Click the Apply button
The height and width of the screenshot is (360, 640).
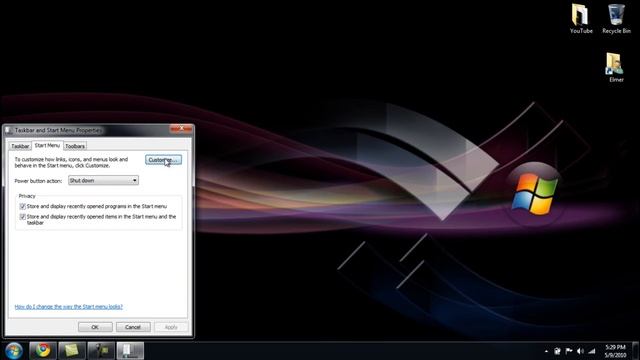pos(171,327)
